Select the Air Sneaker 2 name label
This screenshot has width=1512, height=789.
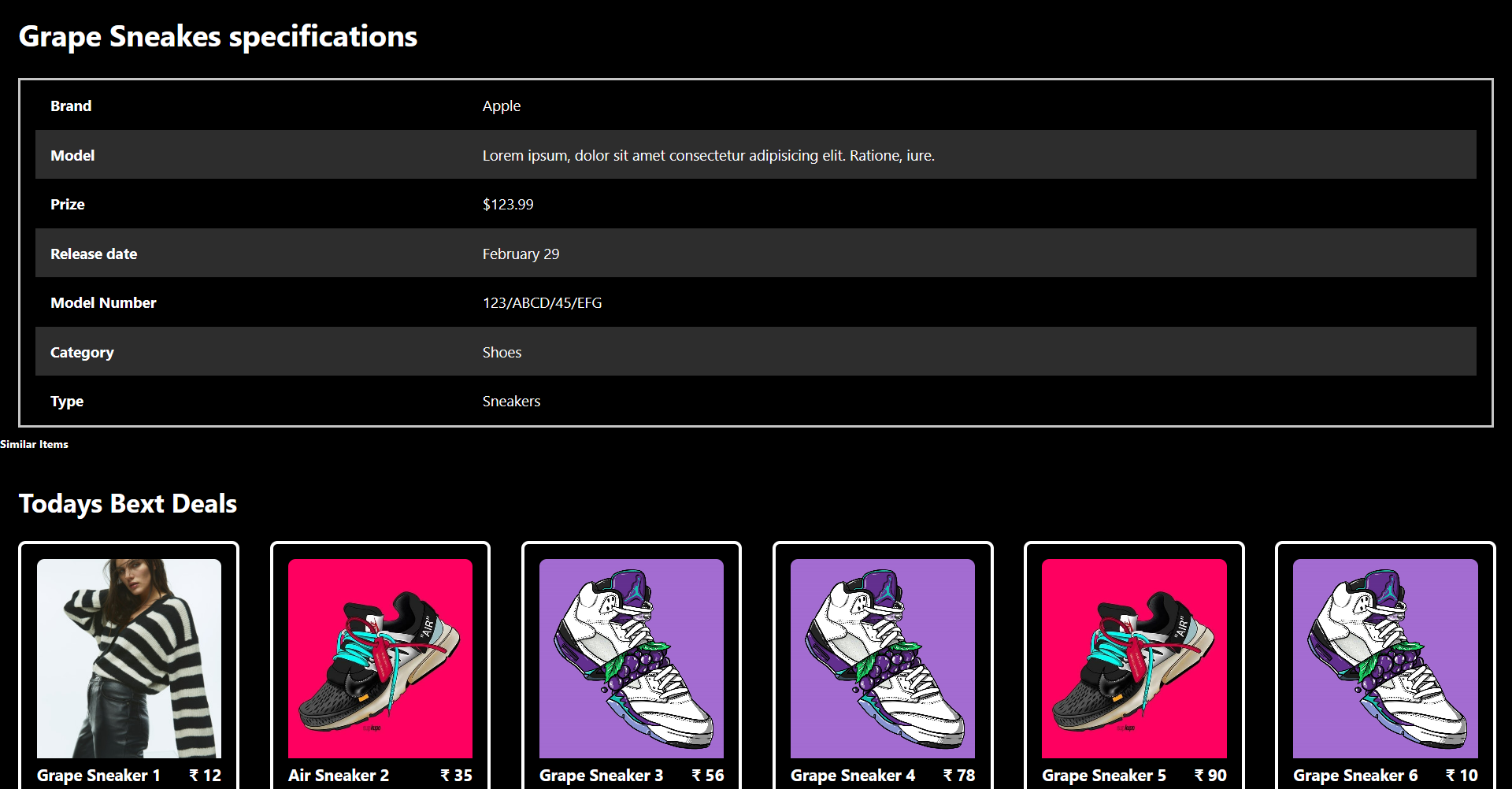[338, 775]
